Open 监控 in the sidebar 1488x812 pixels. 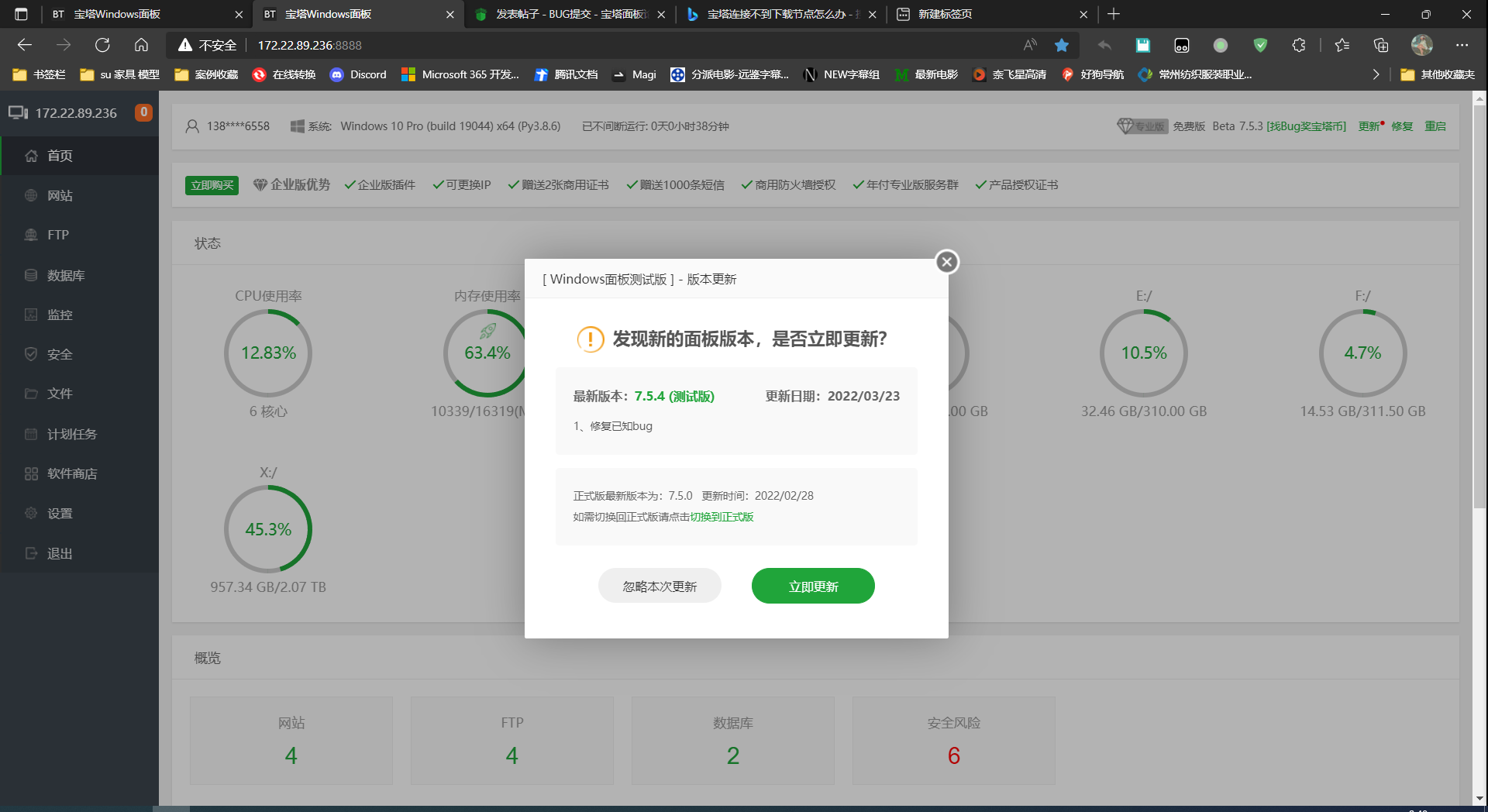pyautogui.click(x=79, y=315)
